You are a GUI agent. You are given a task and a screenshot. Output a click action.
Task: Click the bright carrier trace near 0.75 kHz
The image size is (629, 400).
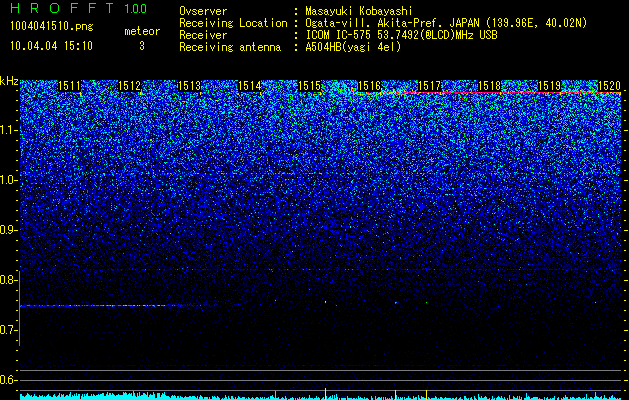tap(108, 306)
